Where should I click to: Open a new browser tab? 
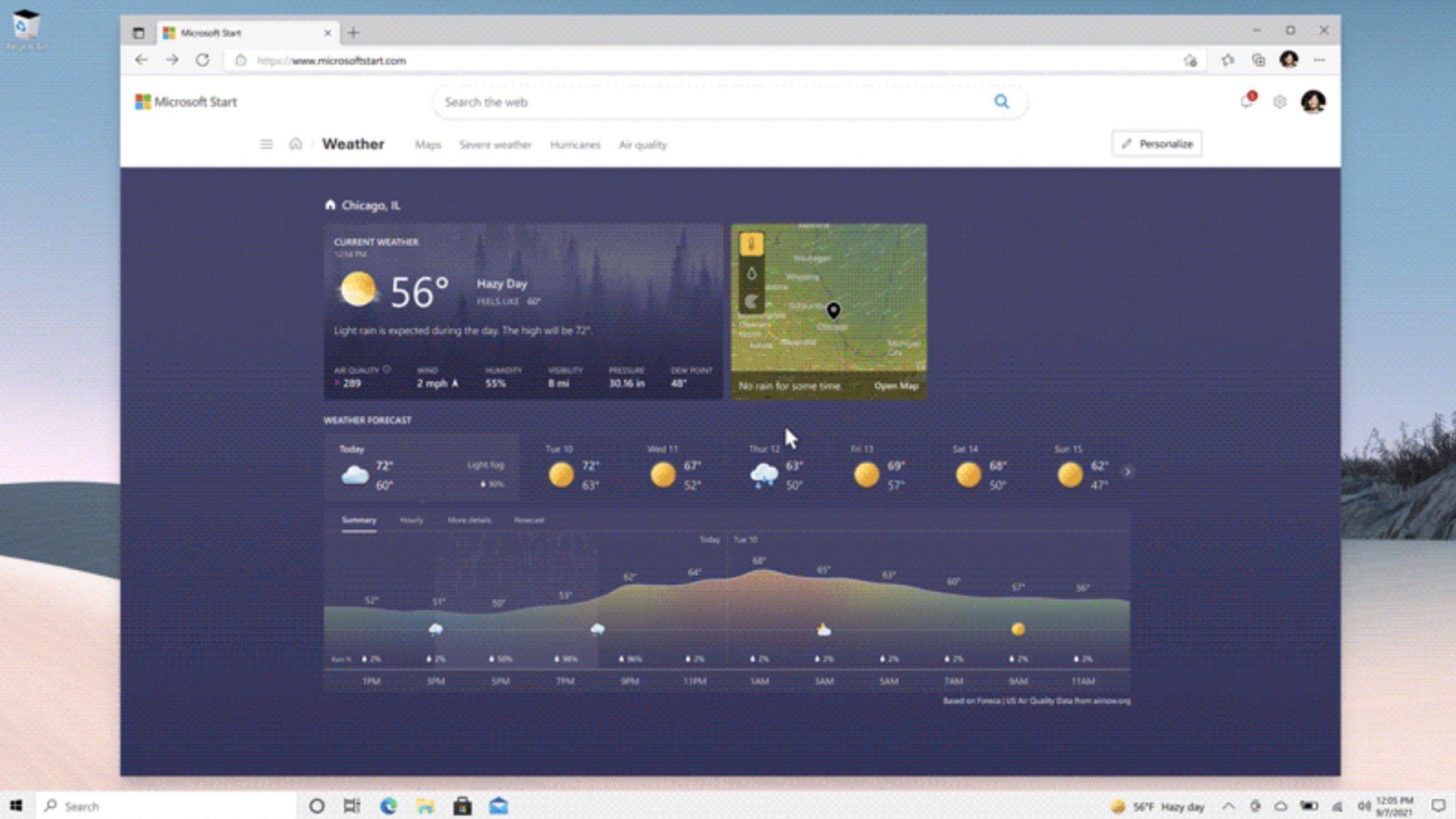point(353,33)
